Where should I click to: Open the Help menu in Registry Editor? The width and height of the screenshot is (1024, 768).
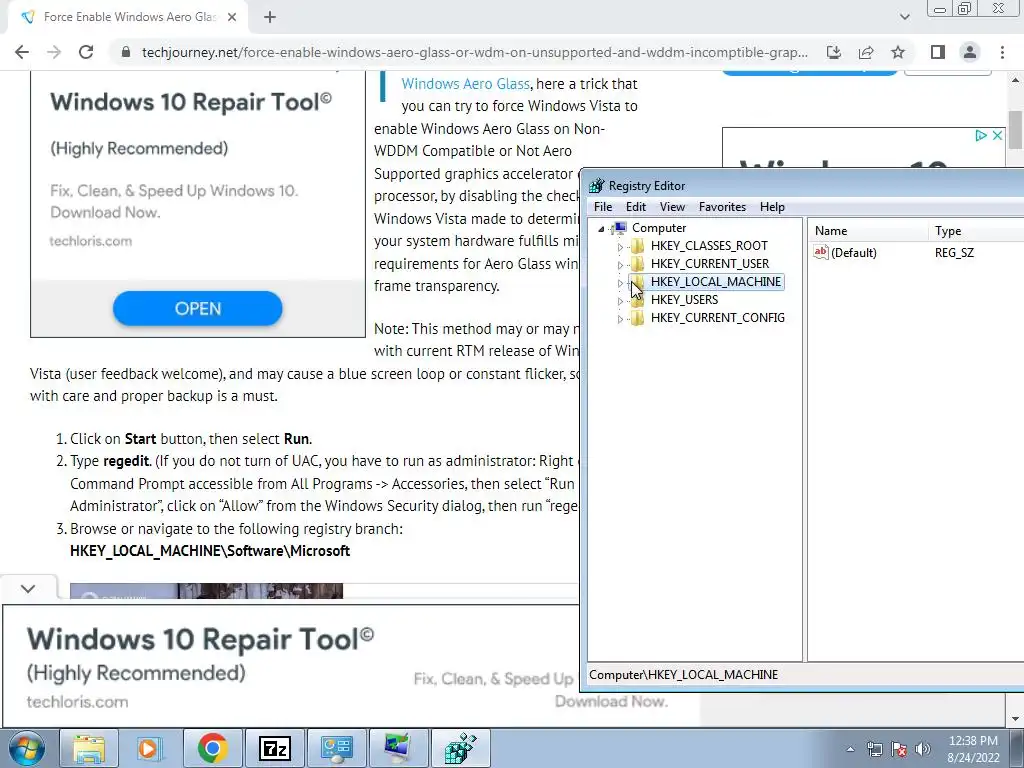[772, 207]
